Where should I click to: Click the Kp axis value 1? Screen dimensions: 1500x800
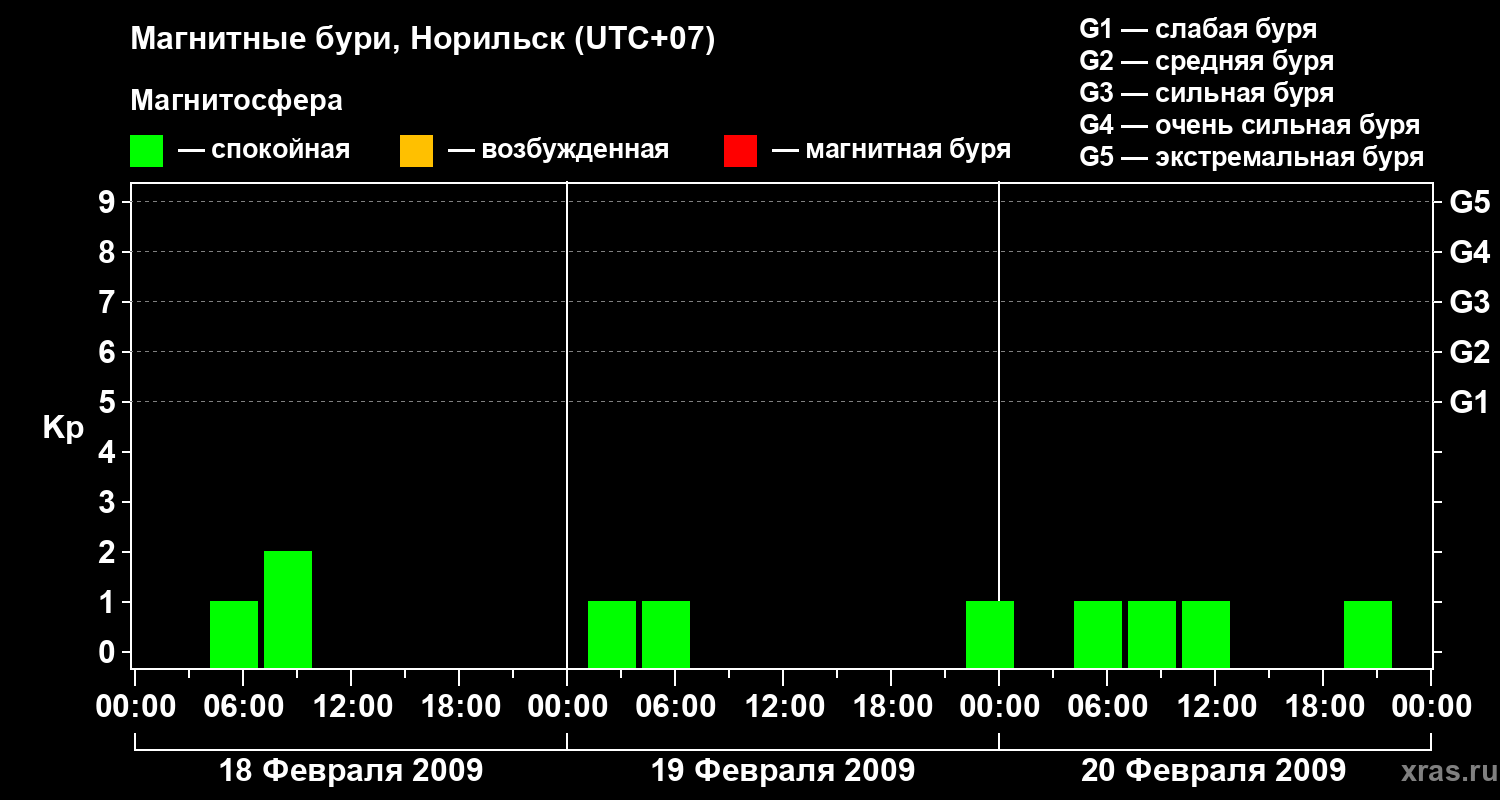[x=109, y=602]
